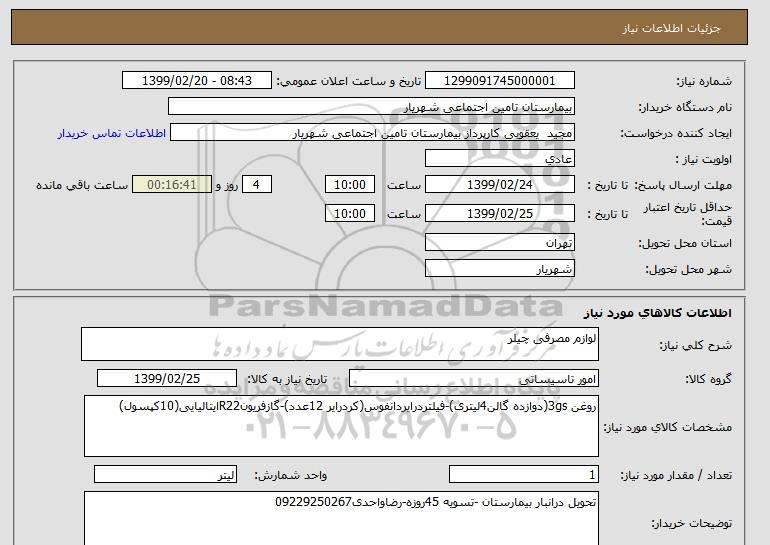Click the response deadline date 1399/02/24
Image resolution: width=770 pixels, height=545 pixels.
[499, 185]
